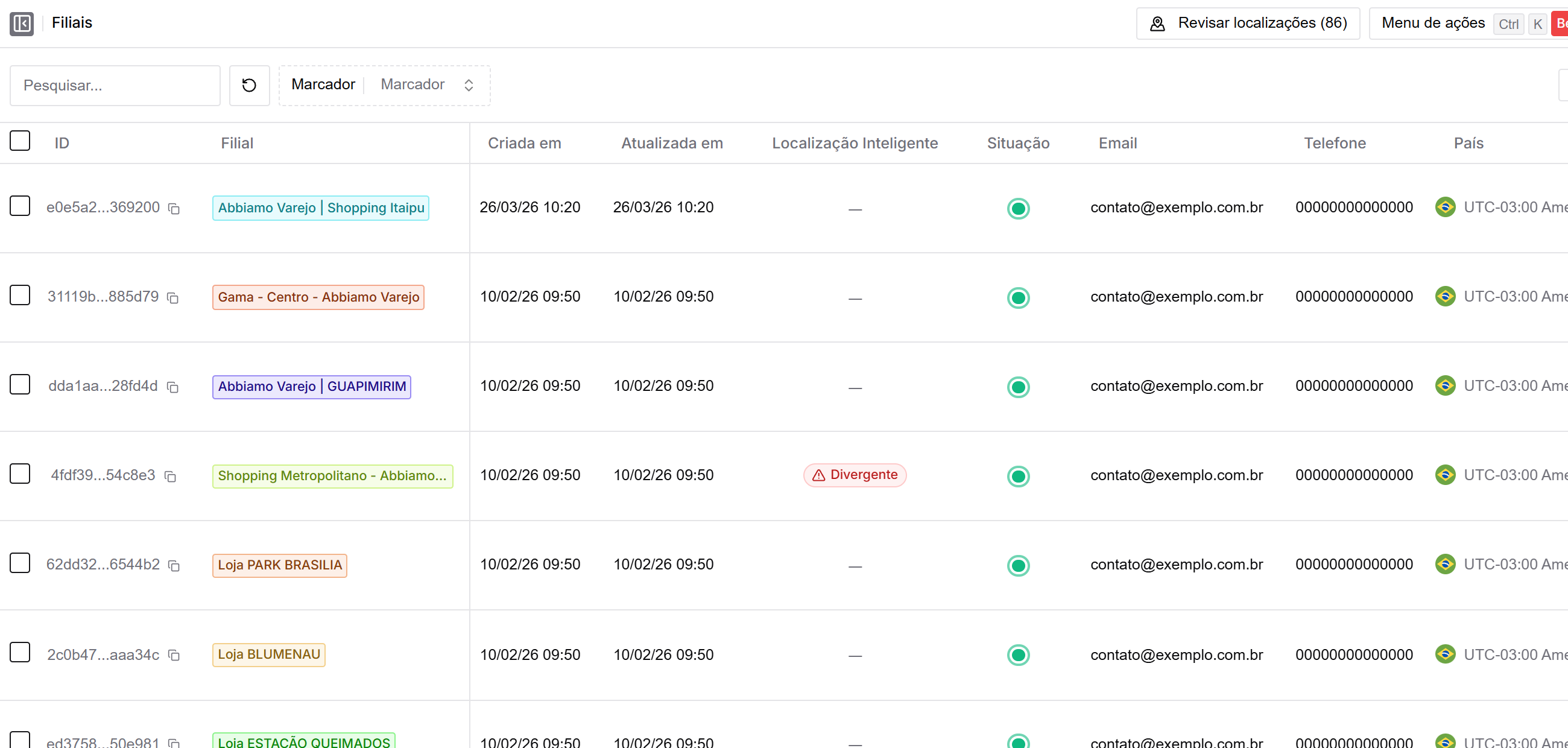Click status indicator for Loja BLUMENAU row
Viewport: 1568px width, 748px height.
click(x=1018, y=655)
